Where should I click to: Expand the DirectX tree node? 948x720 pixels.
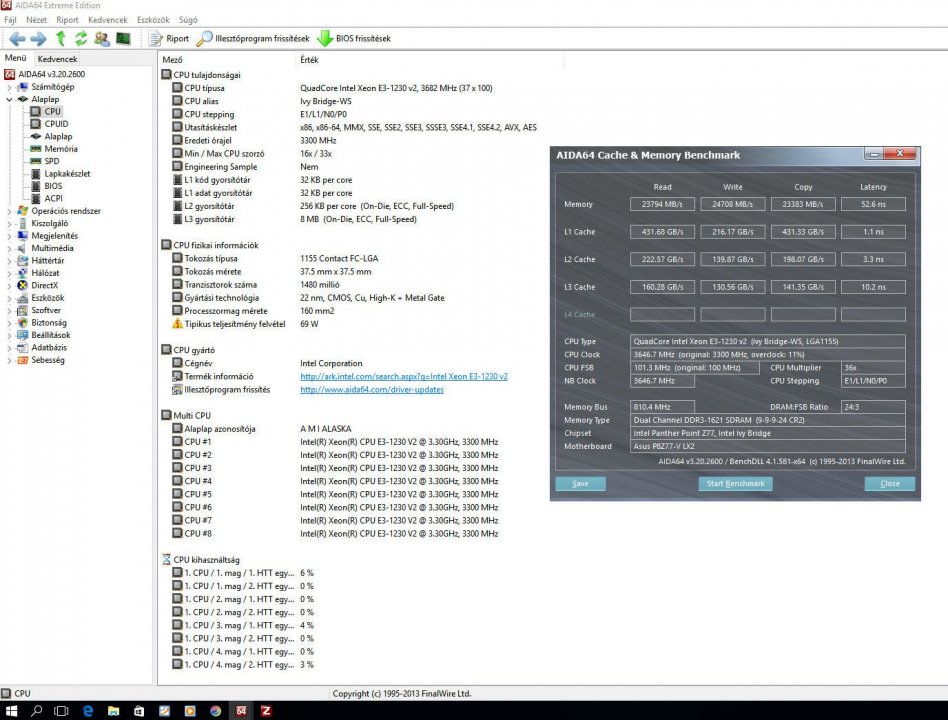click(x=9, y=285)
